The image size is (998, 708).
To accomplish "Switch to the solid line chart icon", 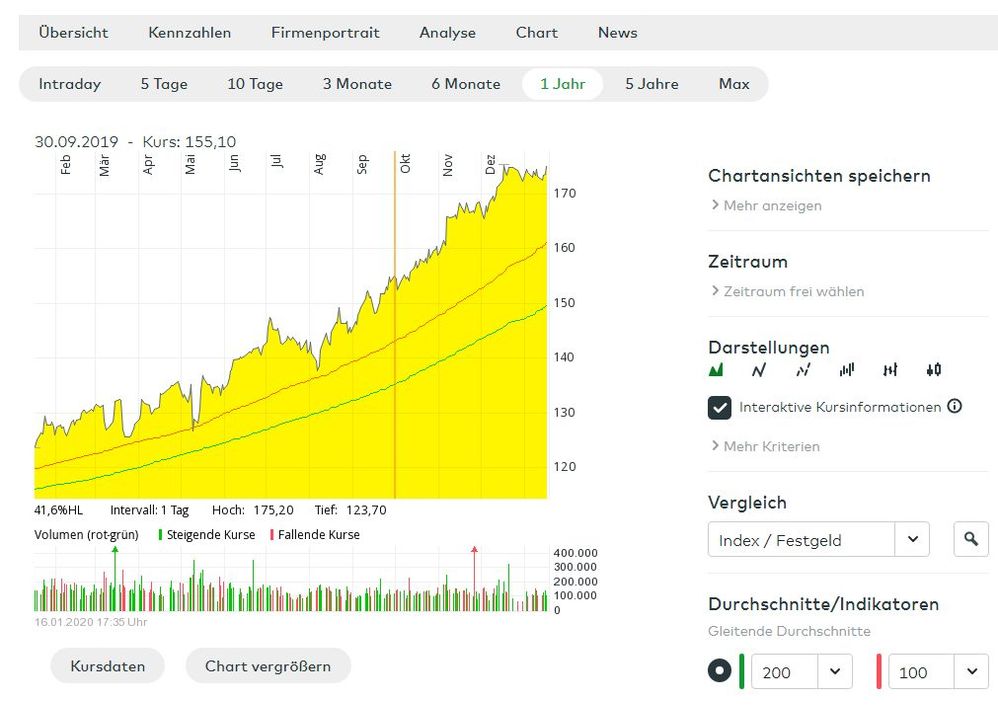I will [x=759, y=370].
